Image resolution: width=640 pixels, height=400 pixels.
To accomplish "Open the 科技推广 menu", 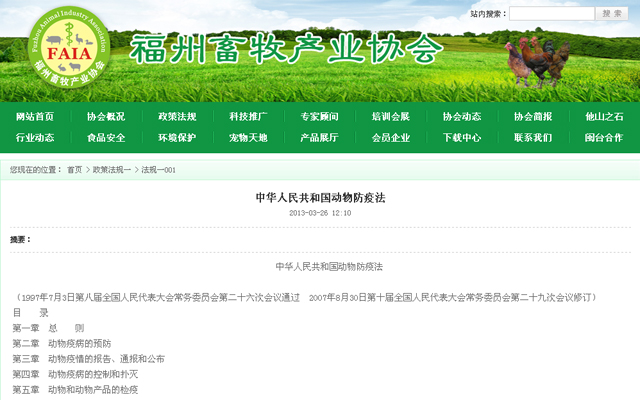I will click(x=248, y=116).
